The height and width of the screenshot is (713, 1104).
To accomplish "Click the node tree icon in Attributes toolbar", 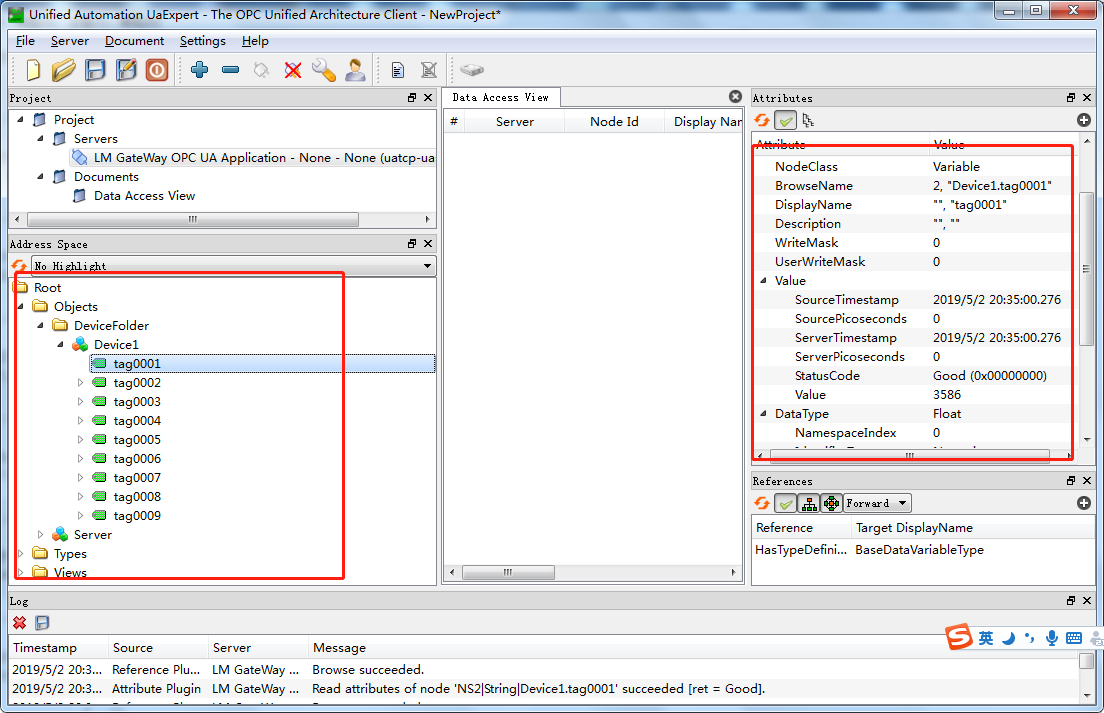I will click(808, 120).
